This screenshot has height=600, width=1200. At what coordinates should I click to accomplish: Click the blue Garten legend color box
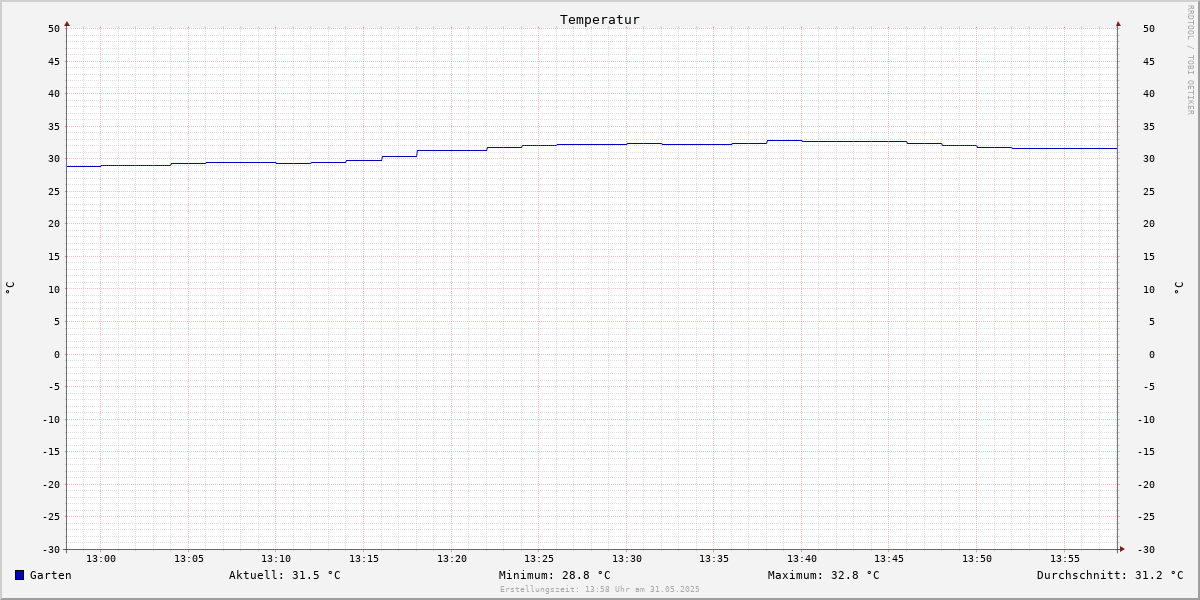(19, 575)
